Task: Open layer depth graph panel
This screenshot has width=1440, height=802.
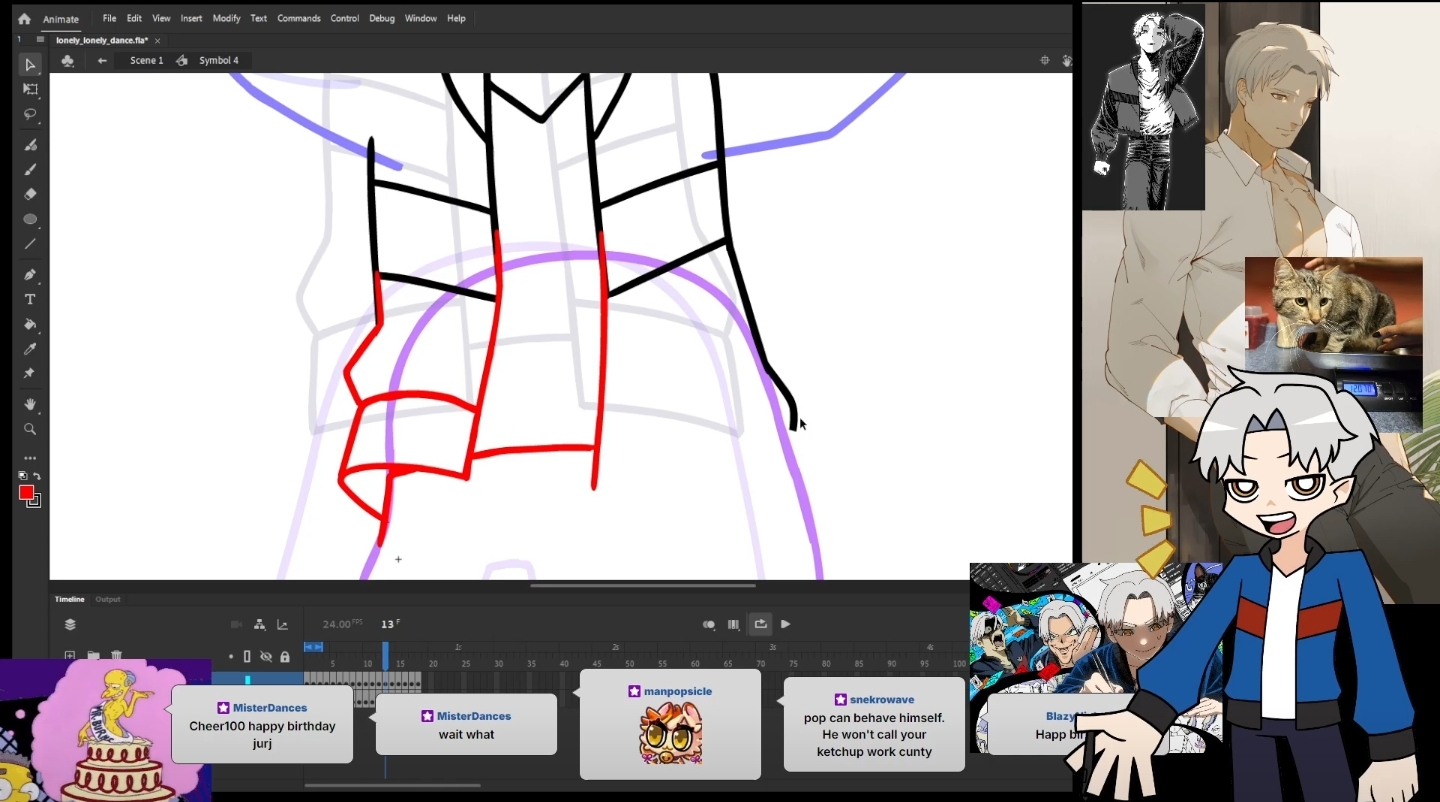Action: (282, 624)
